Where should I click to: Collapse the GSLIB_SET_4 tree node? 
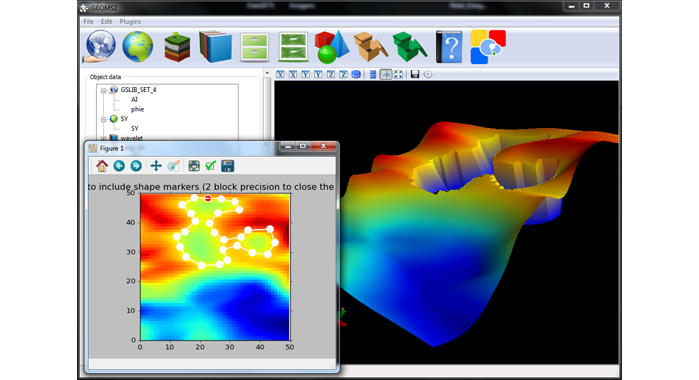pos(103,90)
